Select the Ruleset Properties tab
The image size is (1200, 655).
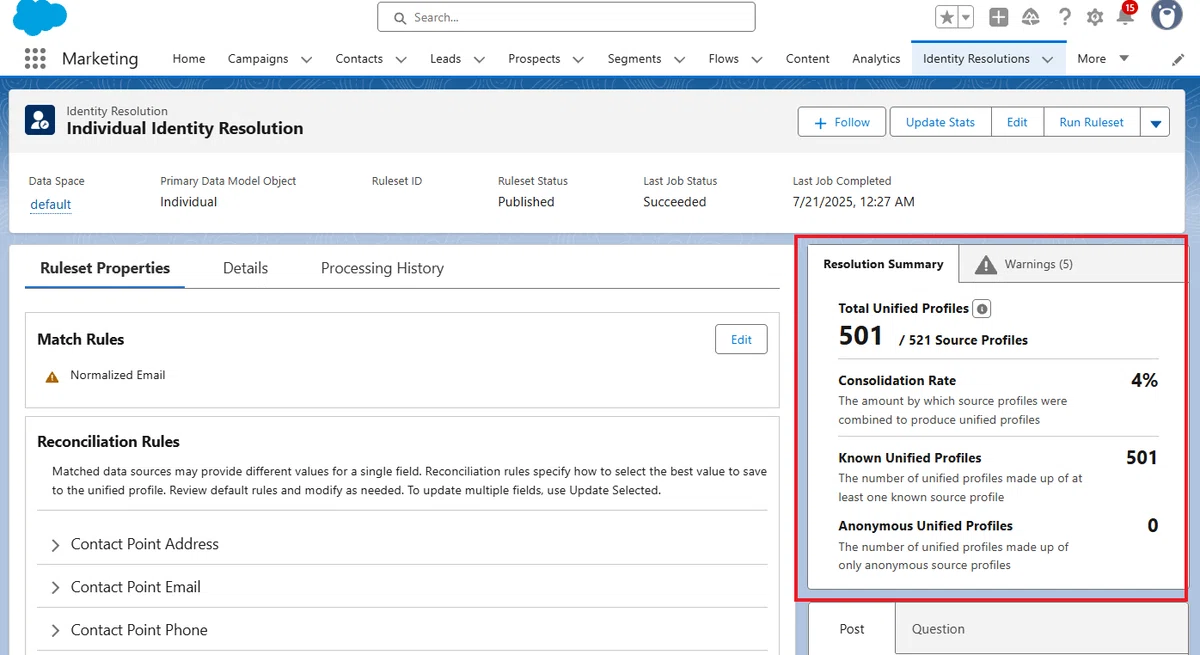point(105,268)
